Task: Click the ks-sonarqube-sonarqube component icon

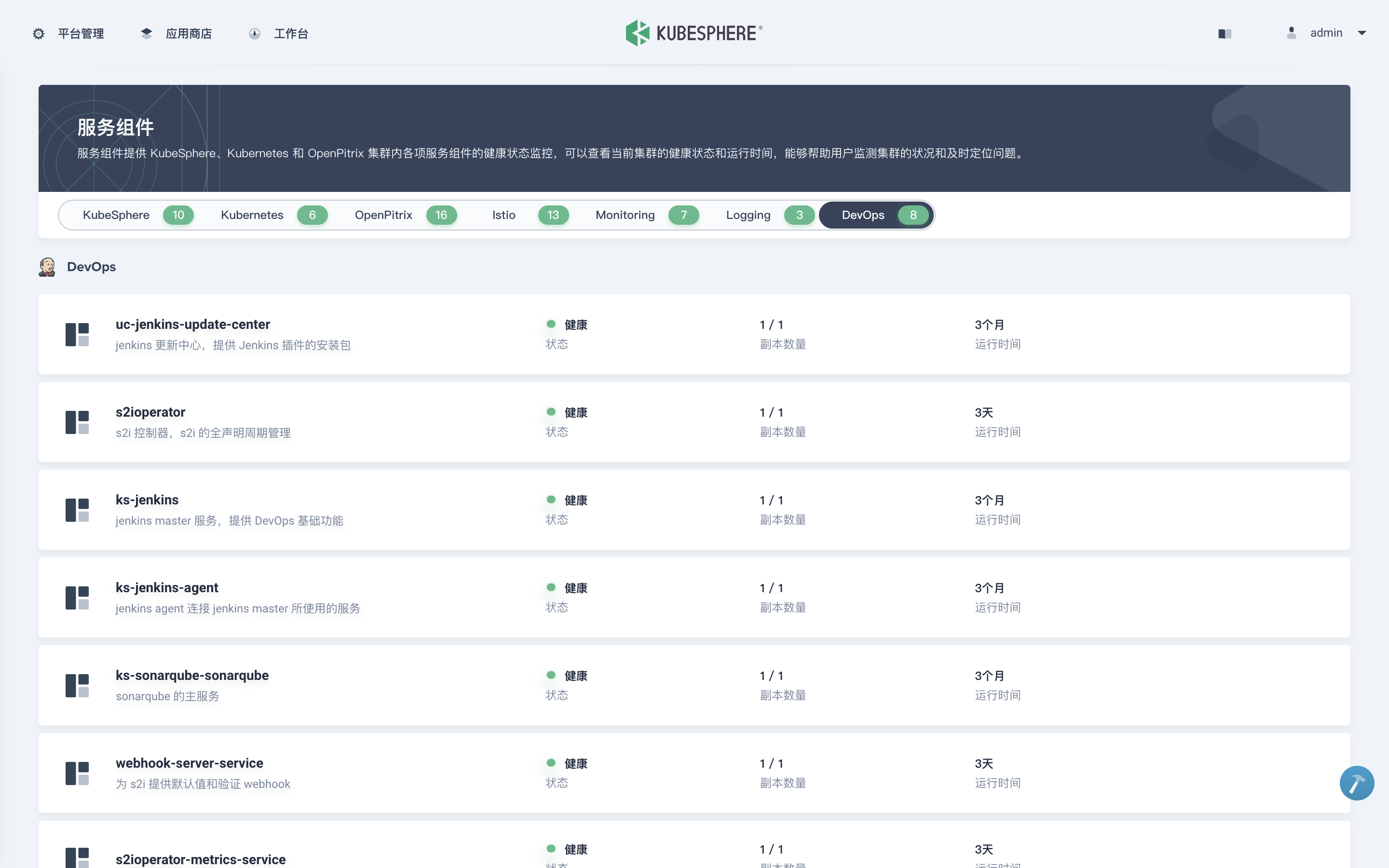Action: pos(77,685)
